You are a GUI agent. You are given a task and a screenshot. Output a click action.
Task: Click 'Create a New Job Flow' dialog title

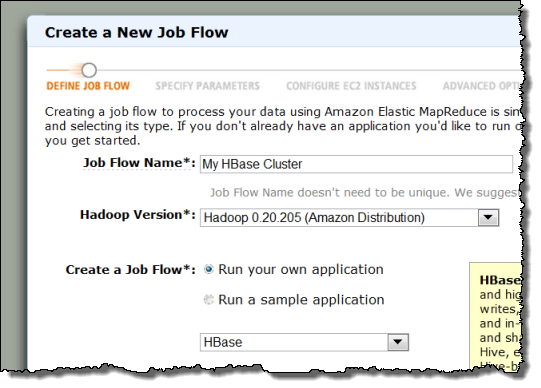[137, 33]
